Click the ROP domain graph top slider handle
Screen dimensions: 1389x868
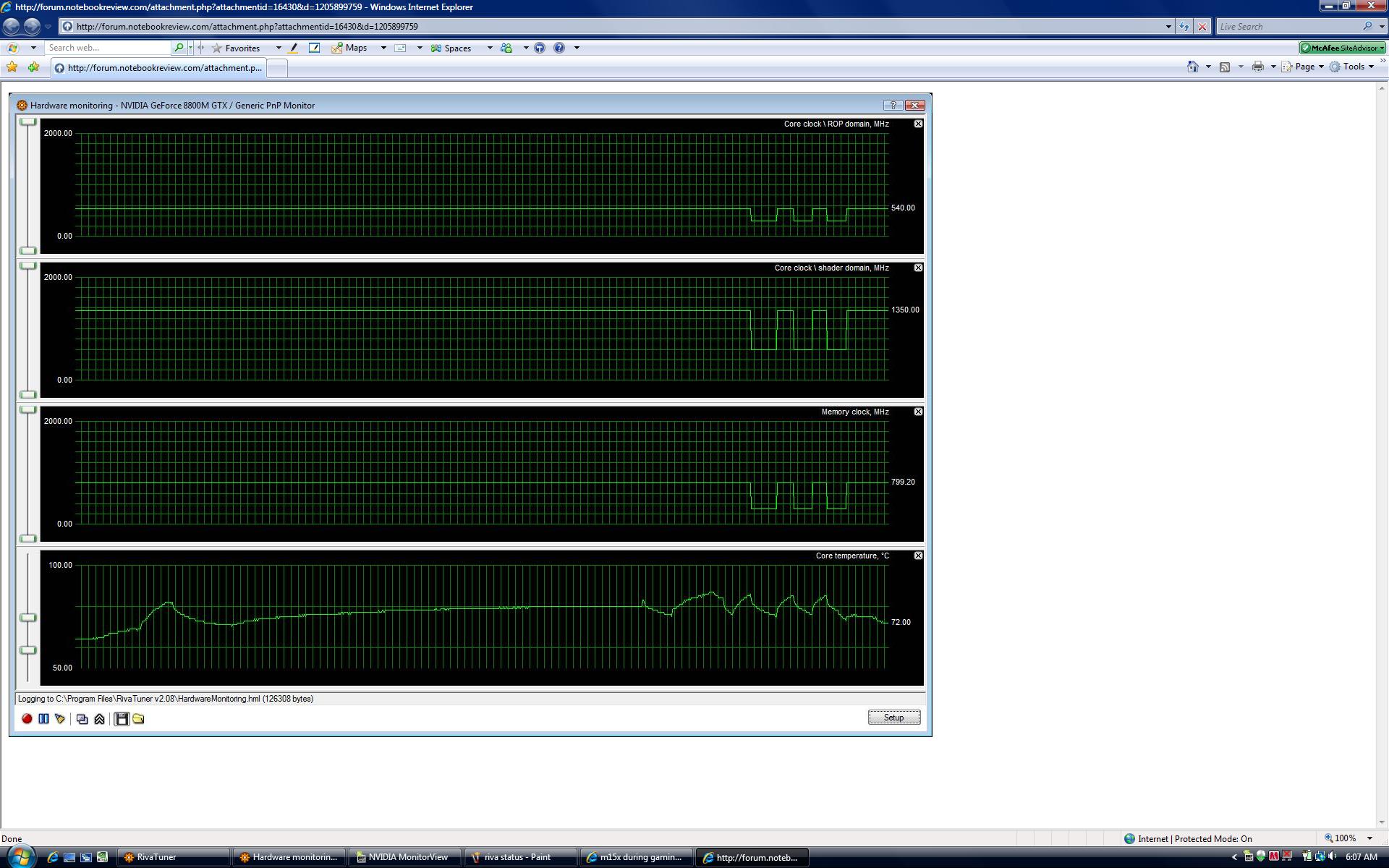point(27,122)
